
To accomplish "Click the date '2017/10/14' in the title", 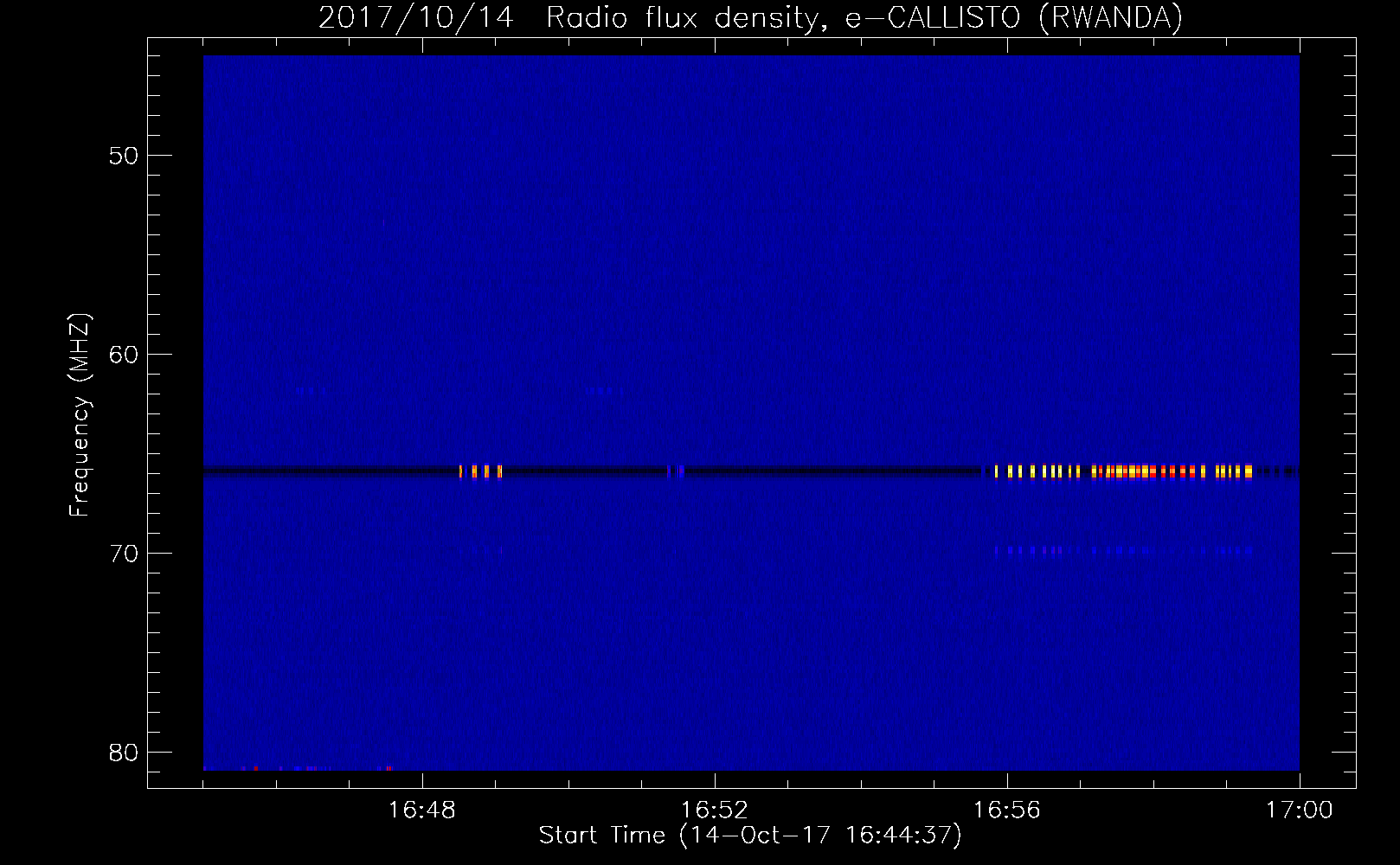I will point(416,17).
